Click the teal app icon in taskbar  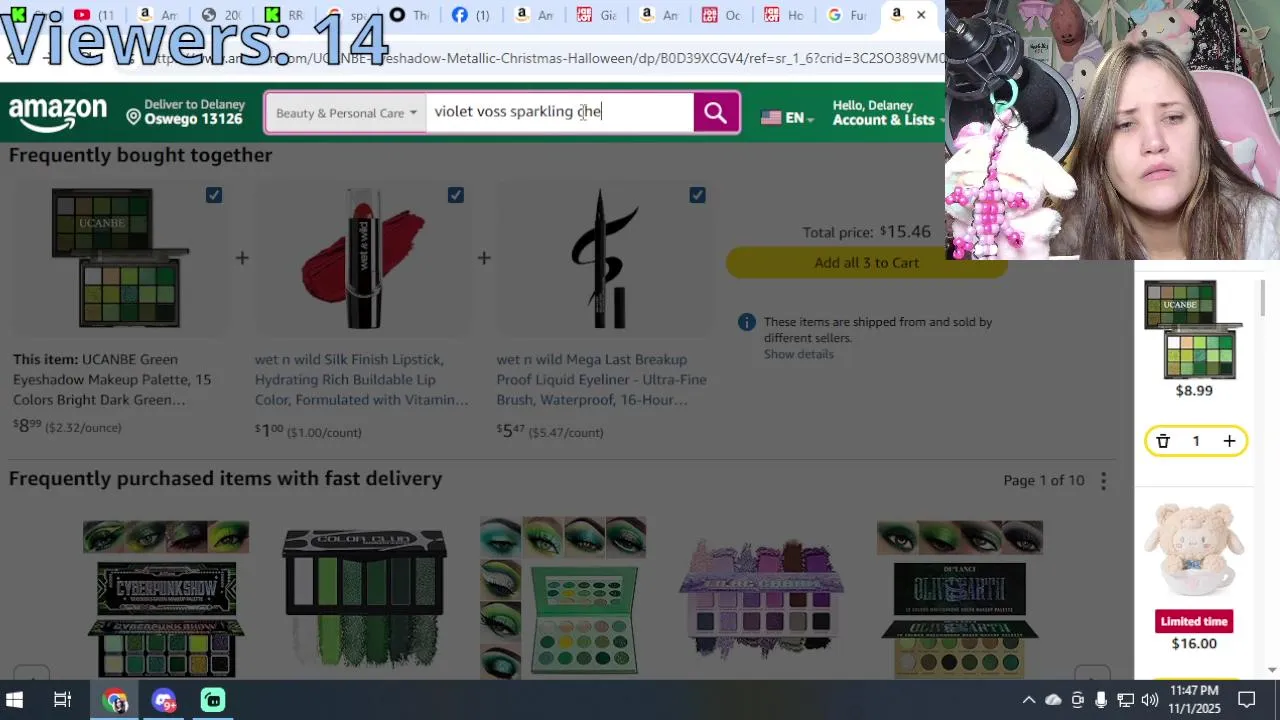(213, 700)
